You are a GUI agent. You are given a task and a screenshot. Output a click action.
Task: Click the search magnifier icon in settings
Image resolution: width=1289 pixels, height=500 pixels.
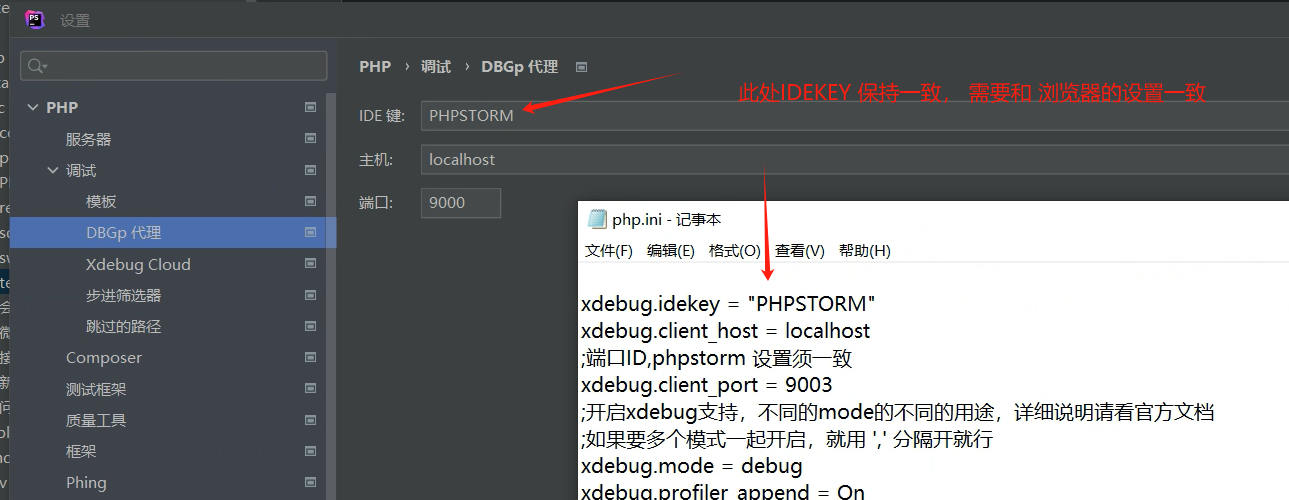coord(37,66)
